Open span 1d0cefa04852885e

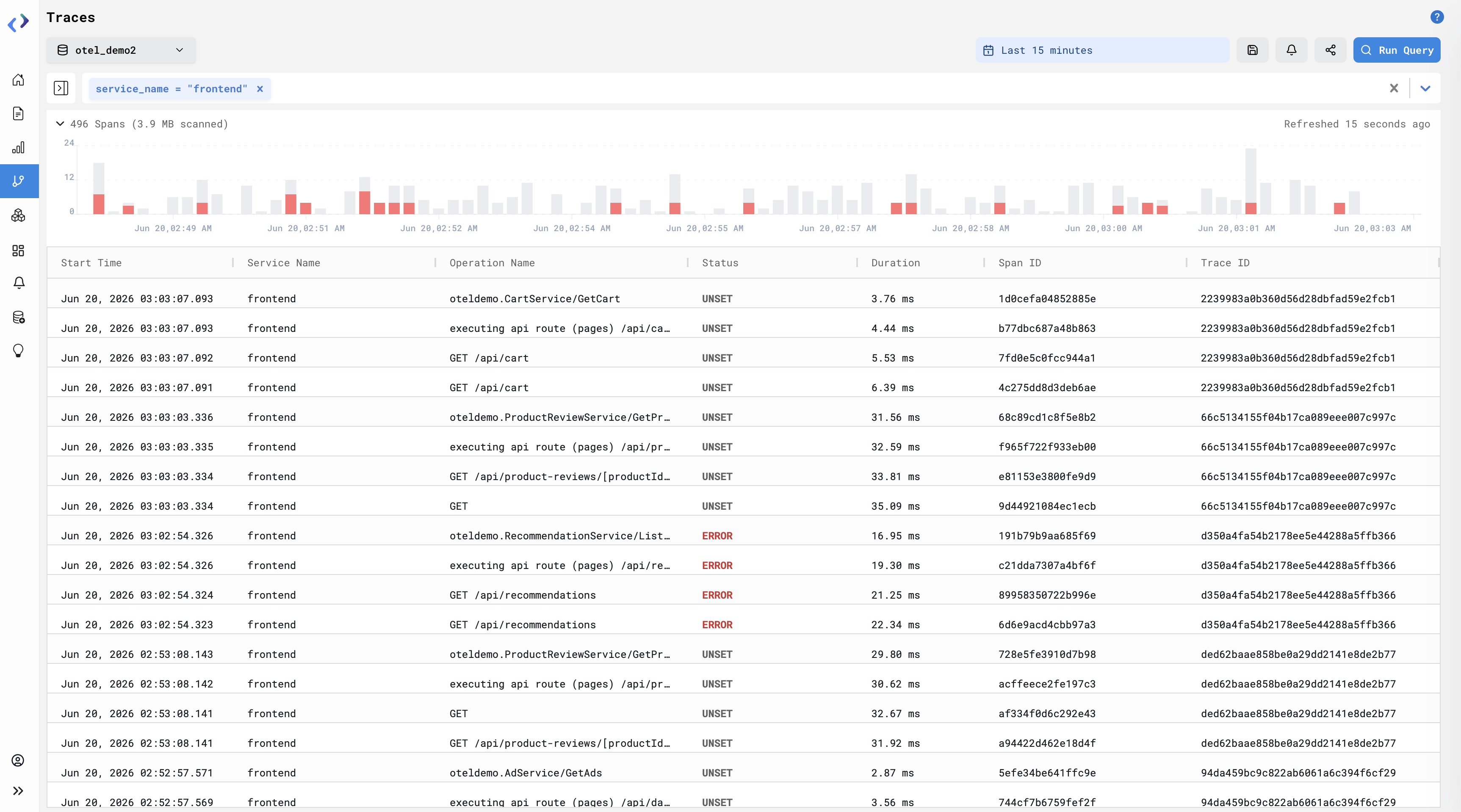tap(1047, 298)
